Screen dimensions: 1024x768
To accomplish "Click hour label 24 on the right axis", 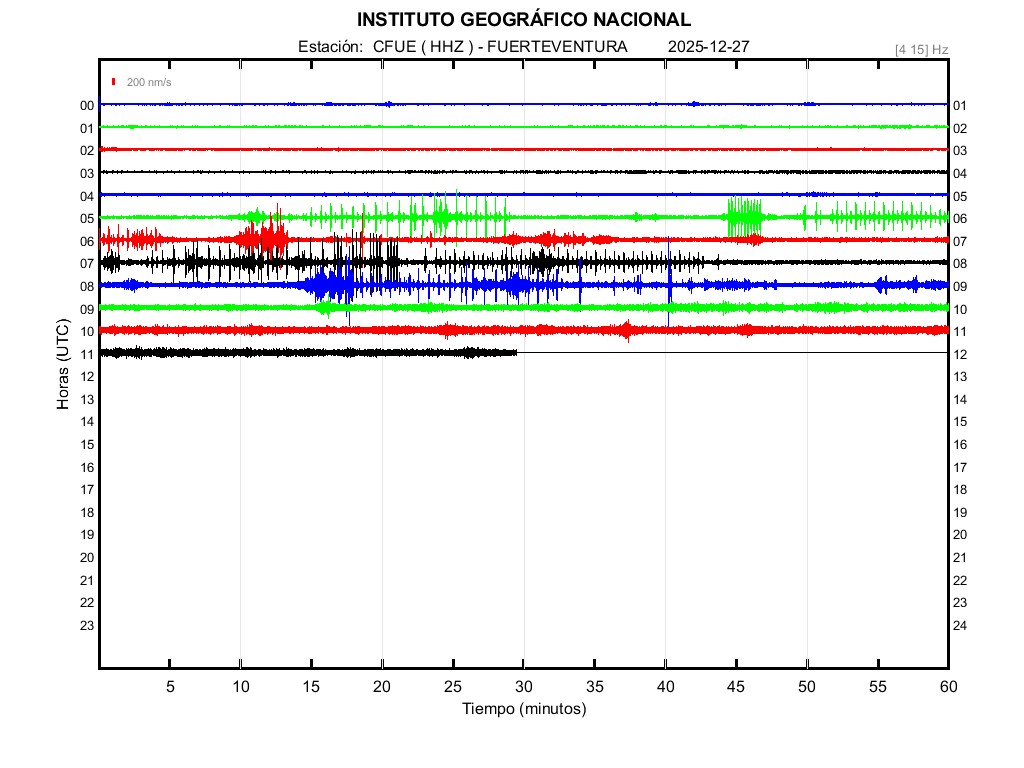I will point(960,626).
